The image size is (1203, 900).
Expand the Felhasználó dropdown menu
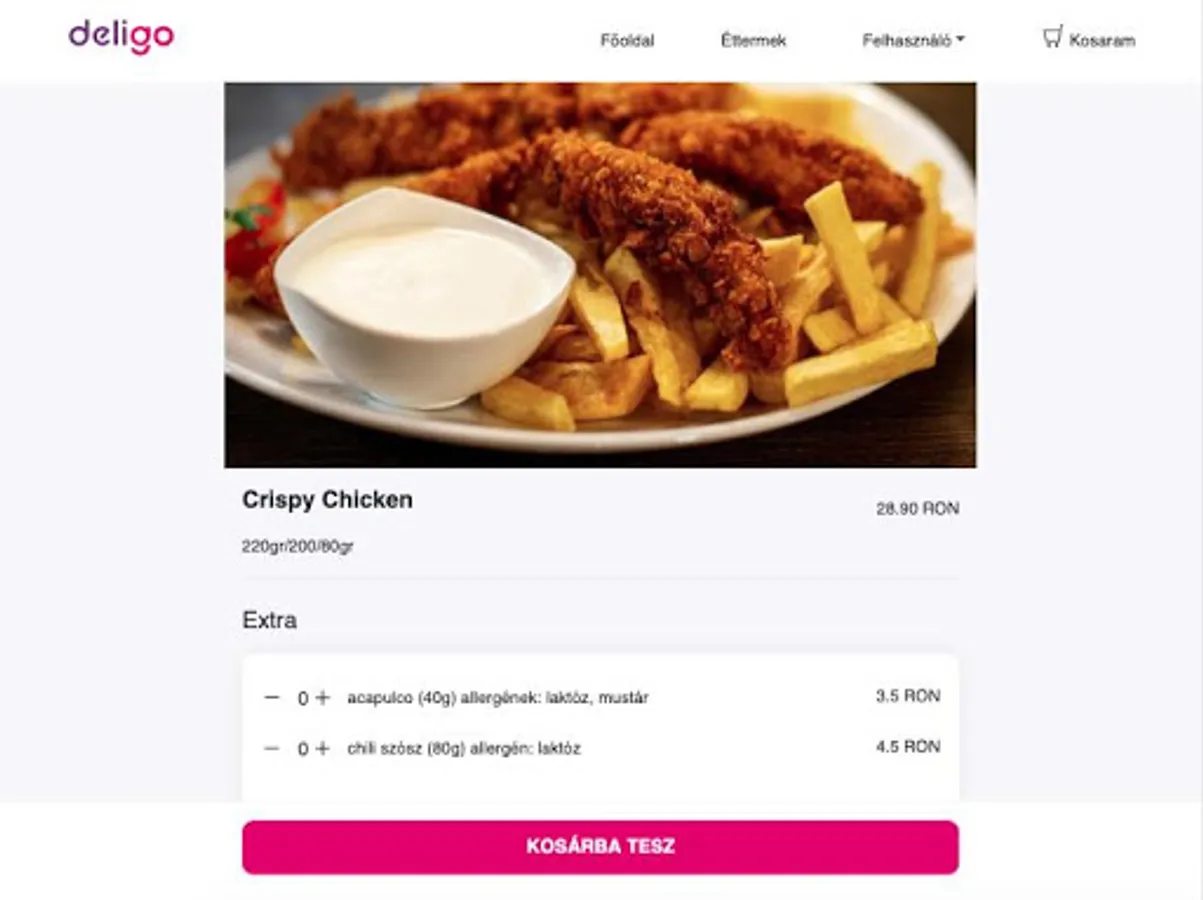click(x=913, y=41)
